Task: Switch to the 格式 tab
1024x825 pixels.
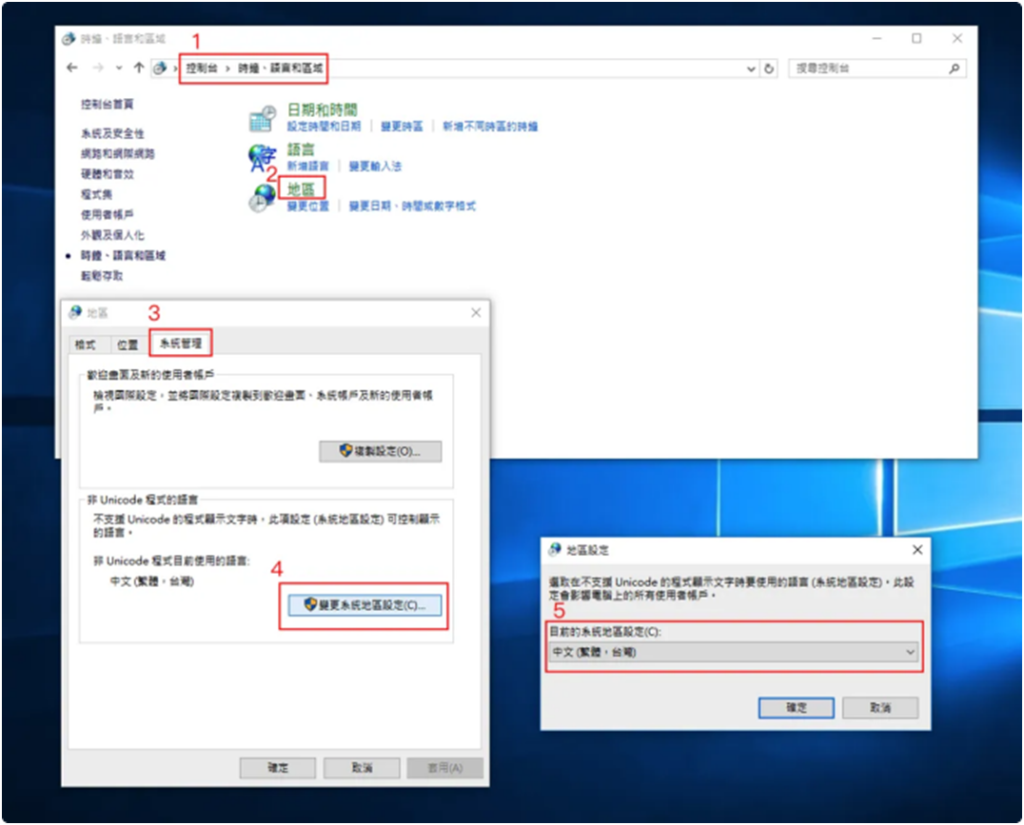Action: pyautogui.click(x=86, y=344)
